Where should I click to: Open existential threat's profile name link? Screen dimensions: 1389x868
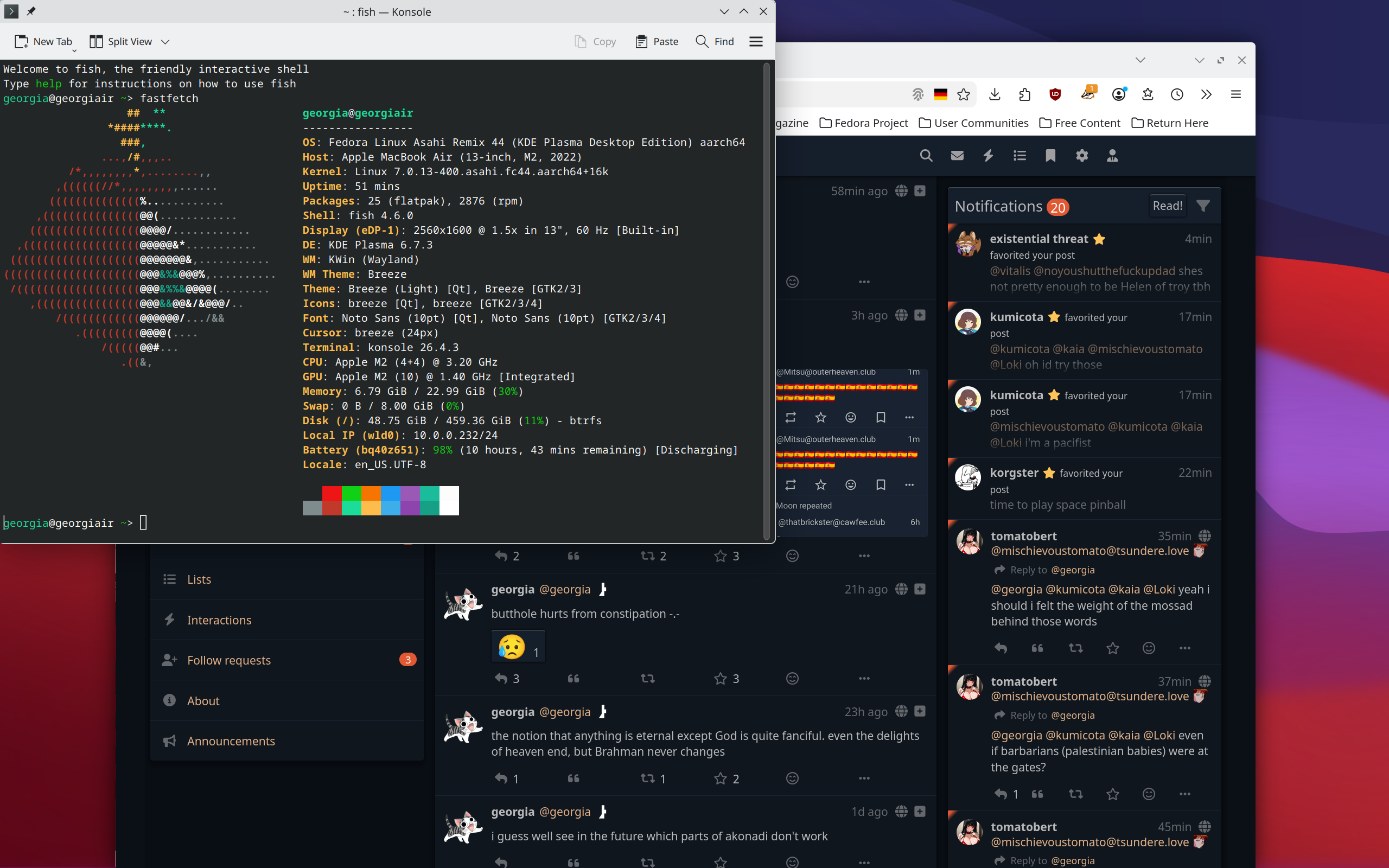point(1039,239)
